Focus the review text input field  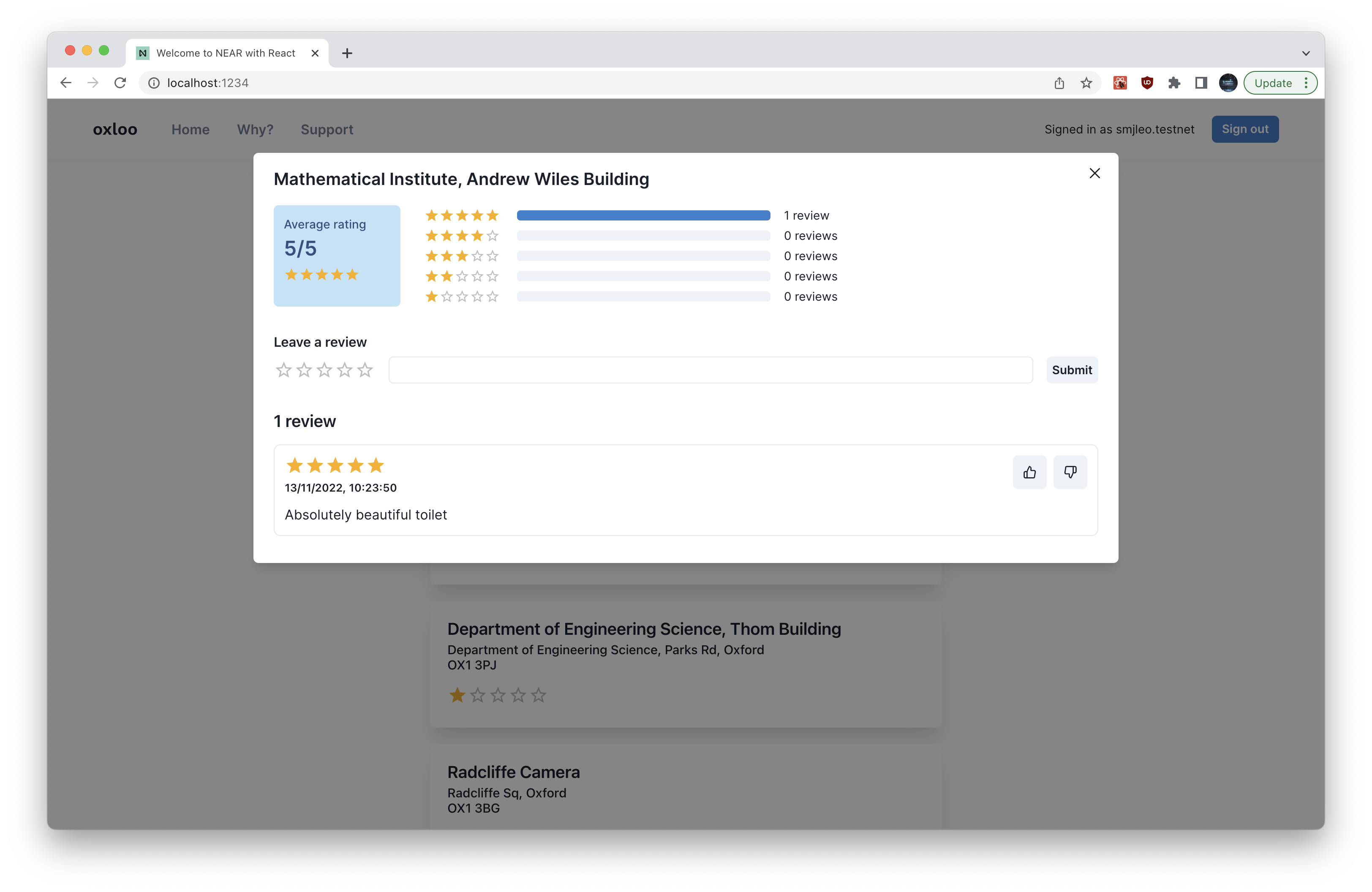710,370
